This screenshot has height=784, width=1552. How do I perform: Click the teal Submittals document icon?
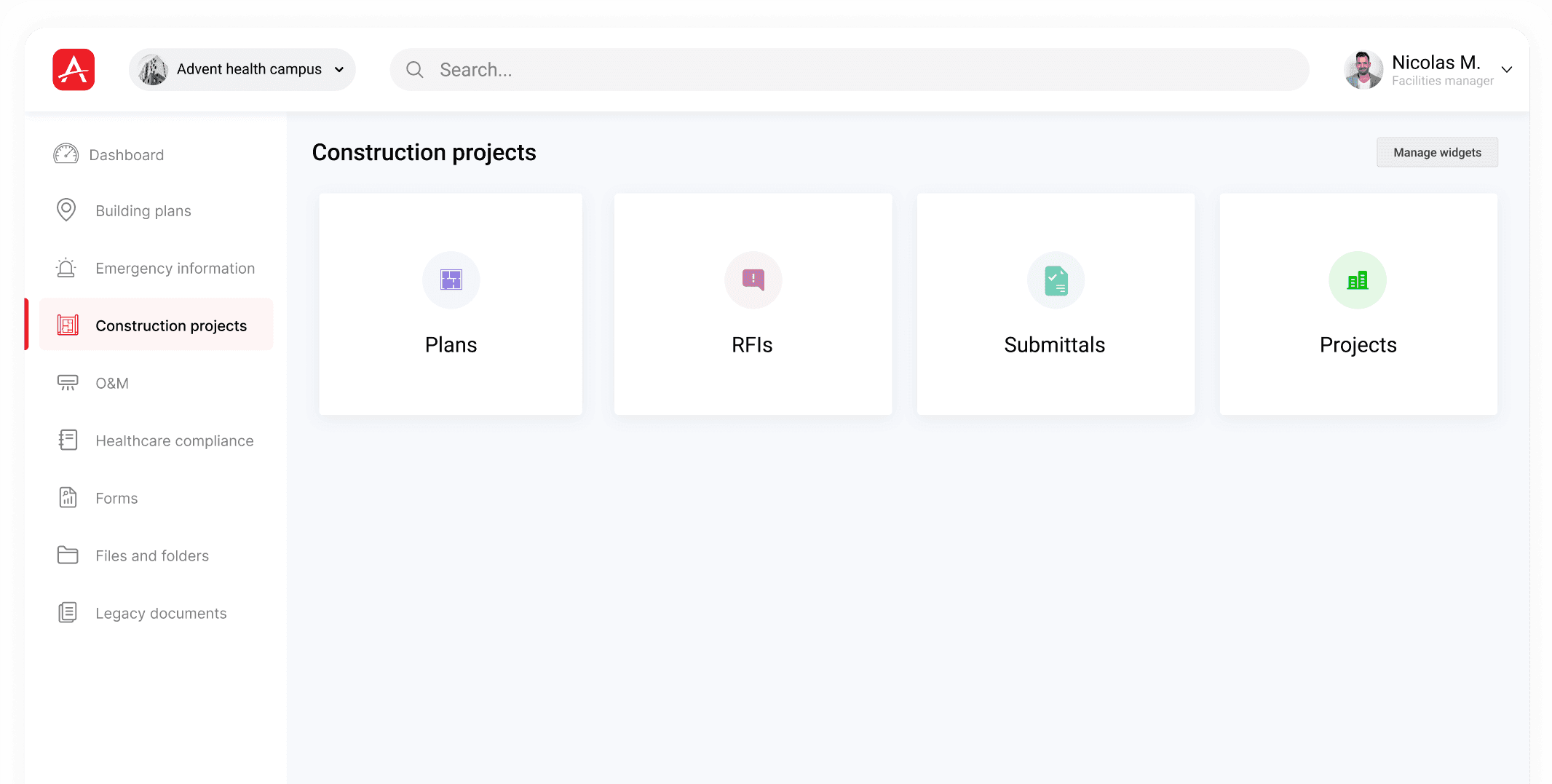[1056, 280]
